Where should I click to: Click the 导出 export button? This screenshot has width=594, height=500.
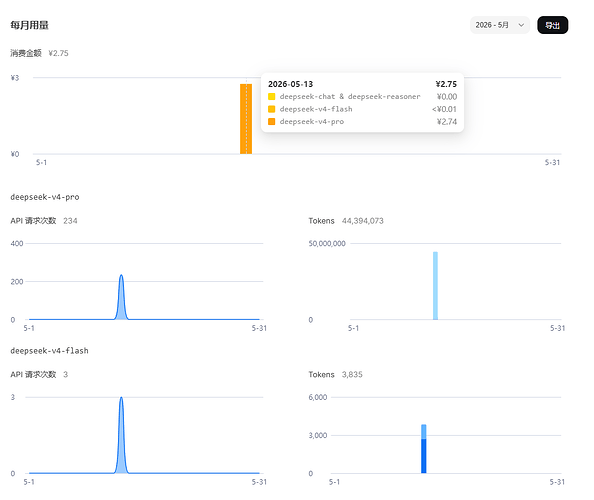tap(552, 25)
